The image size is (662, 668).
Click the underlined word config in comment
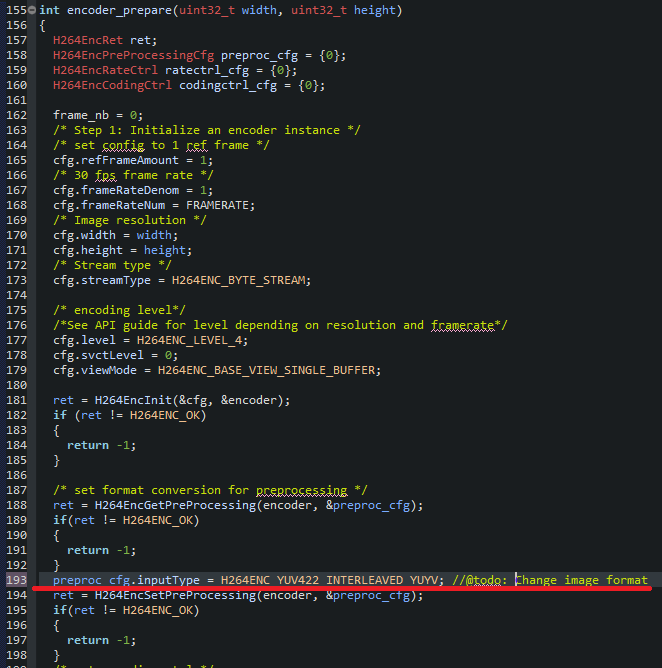click(123, 145)
